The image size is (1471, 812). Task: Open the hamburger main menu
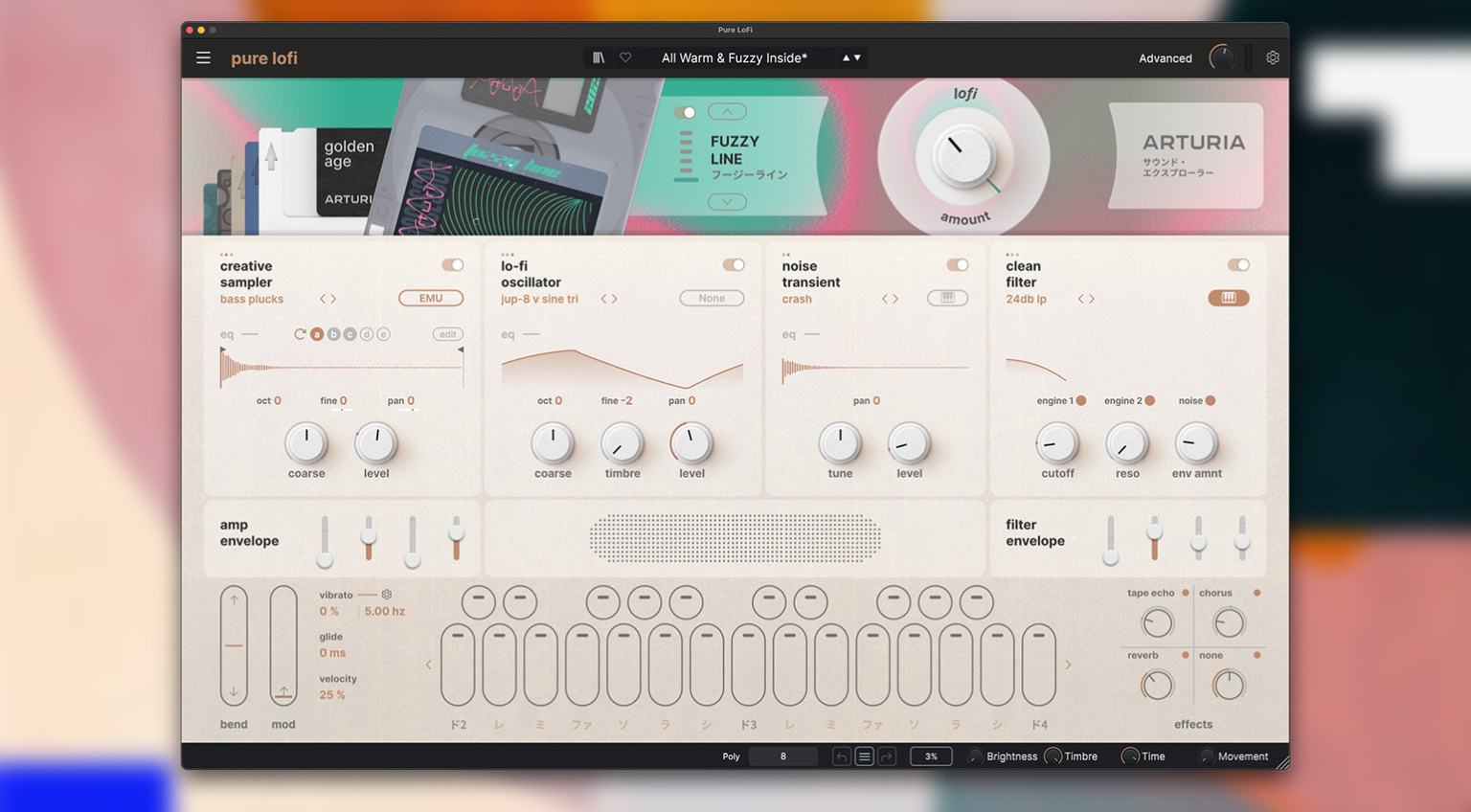203,58
